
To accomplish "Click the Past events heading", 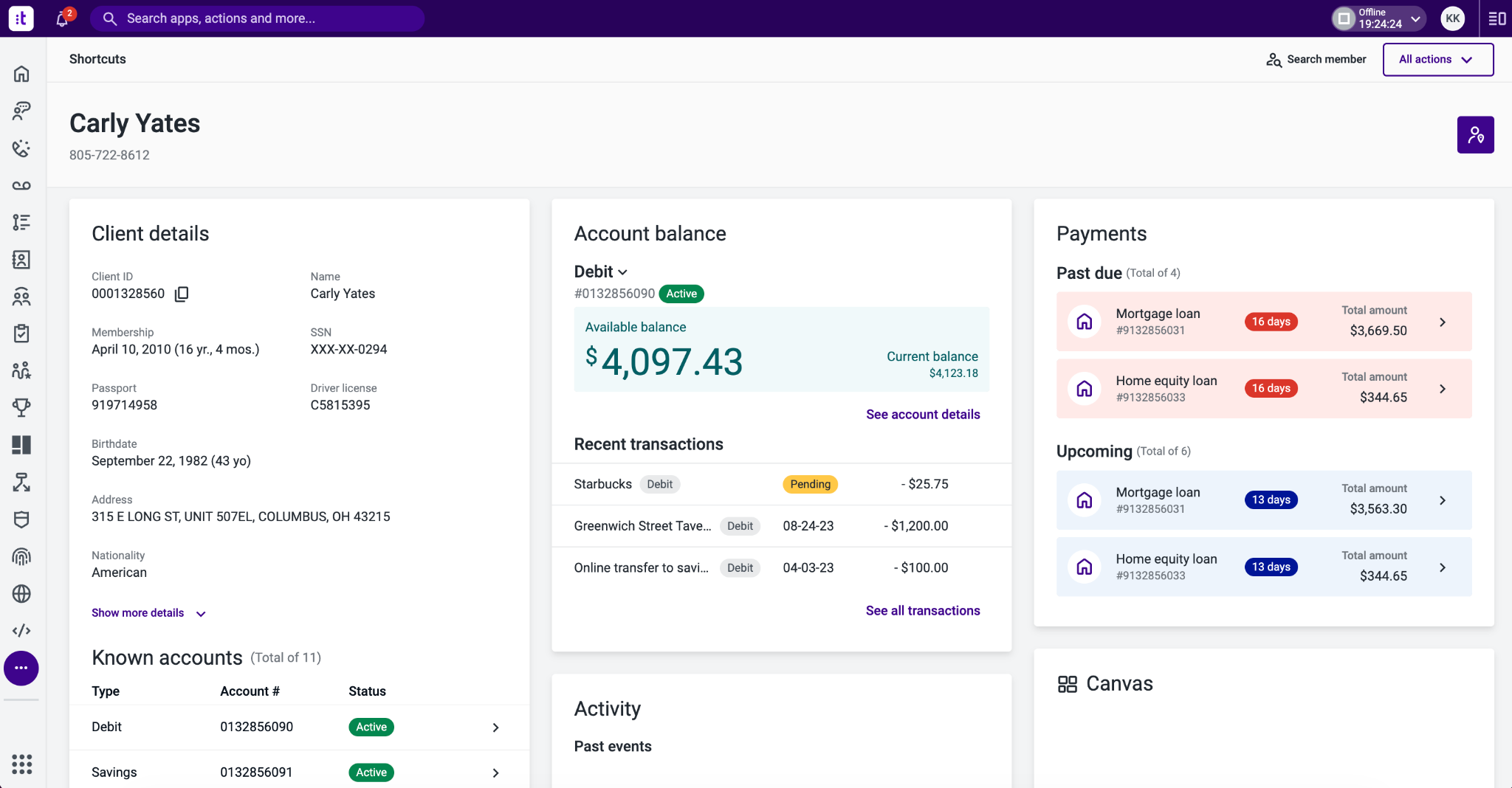I will [613, 747].
